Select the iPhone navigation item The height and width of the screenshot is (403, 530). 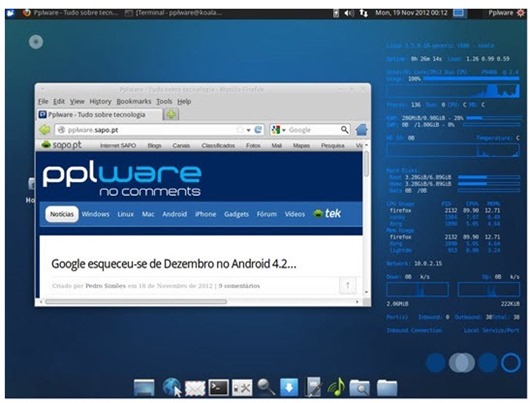click(x=206, y=214)
